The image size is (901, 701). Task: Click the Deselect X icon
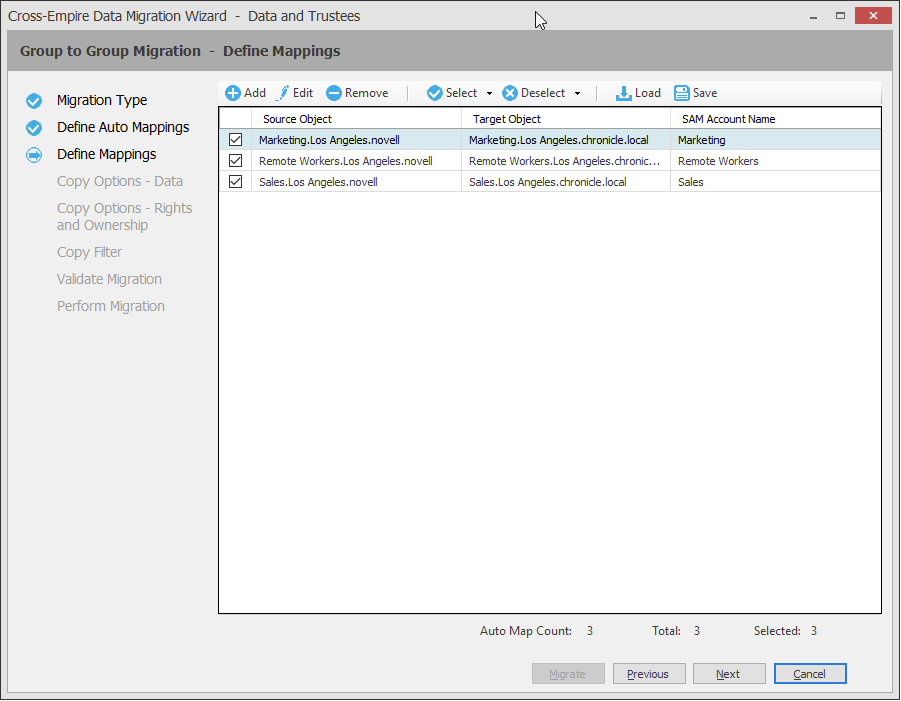pyautogui.click(x=510, y=93)
